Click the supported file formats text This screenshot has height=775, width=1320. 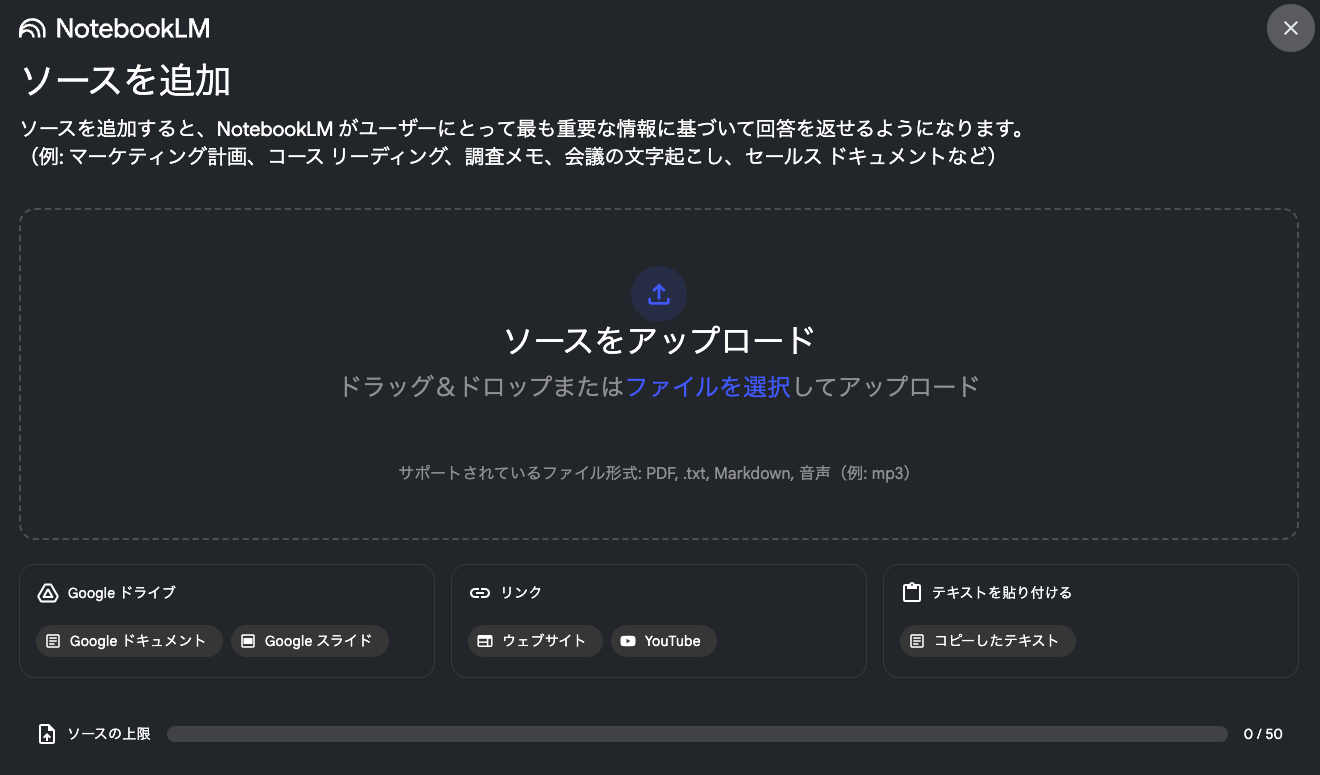(655, 473)
